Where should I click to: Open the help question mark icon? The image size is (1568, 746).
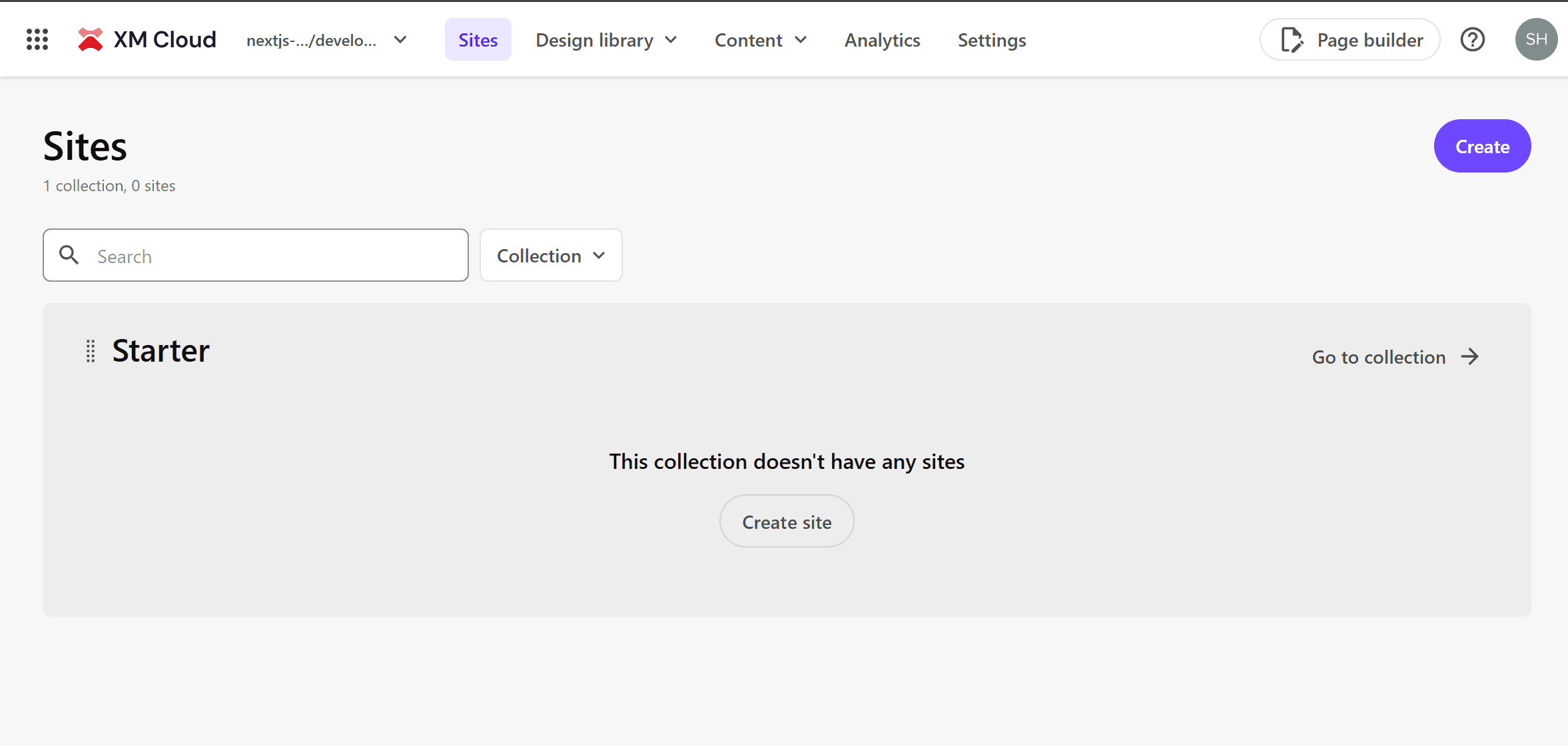pos(1472,39)
